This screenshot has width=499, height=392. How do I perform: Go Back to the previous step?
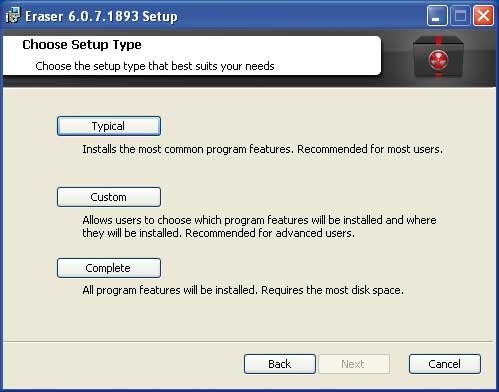coord(280,364)
